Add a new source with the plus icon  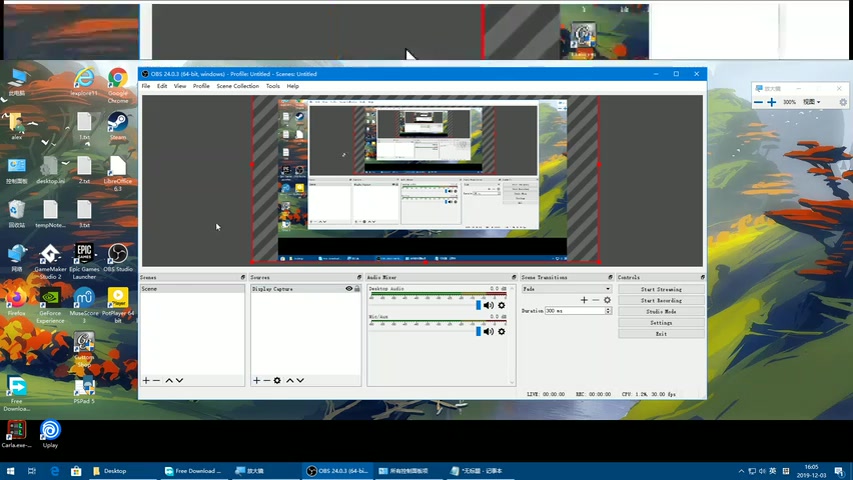256,380
